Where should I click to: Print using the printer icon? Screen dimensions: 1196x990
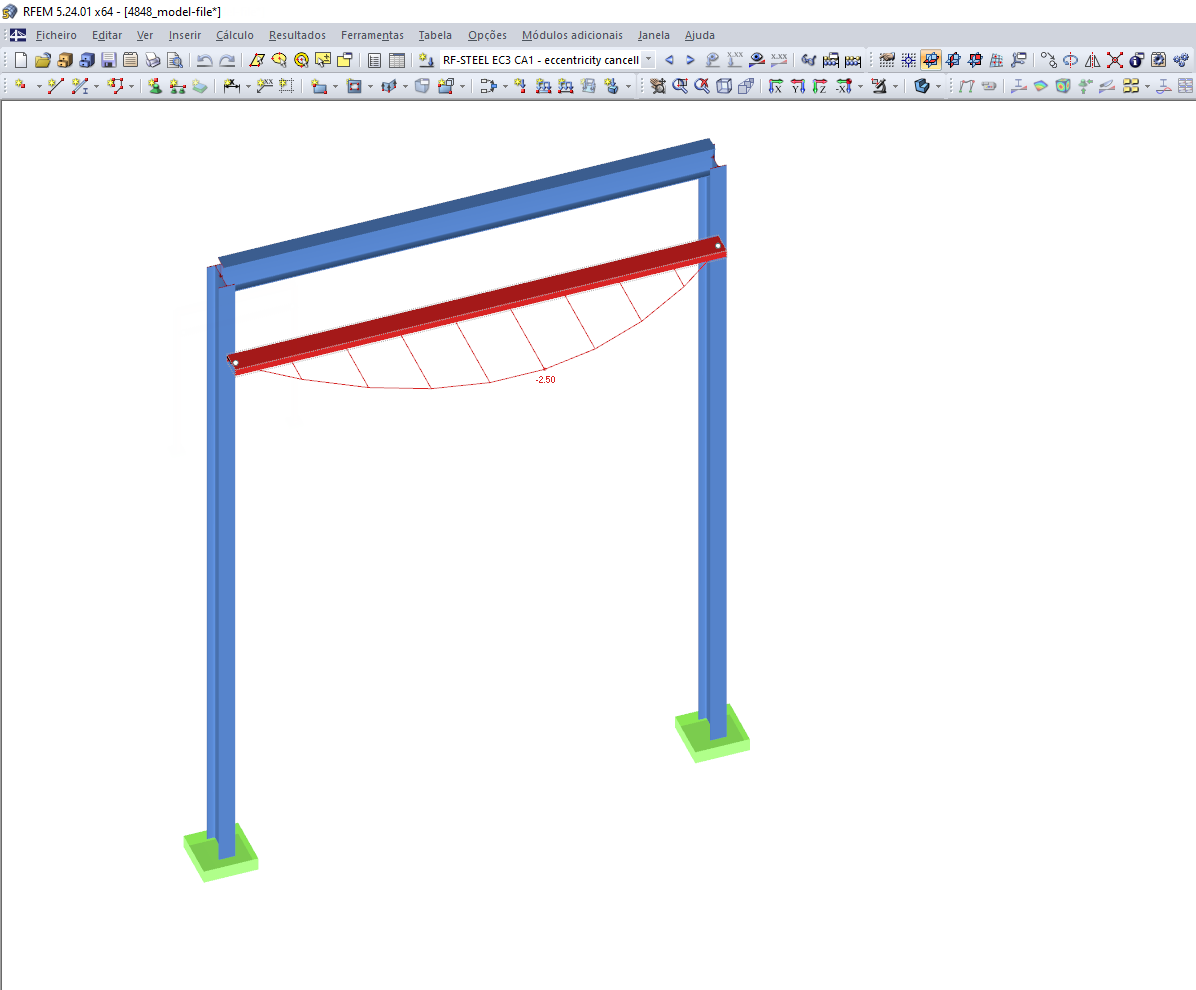point(153,60)
